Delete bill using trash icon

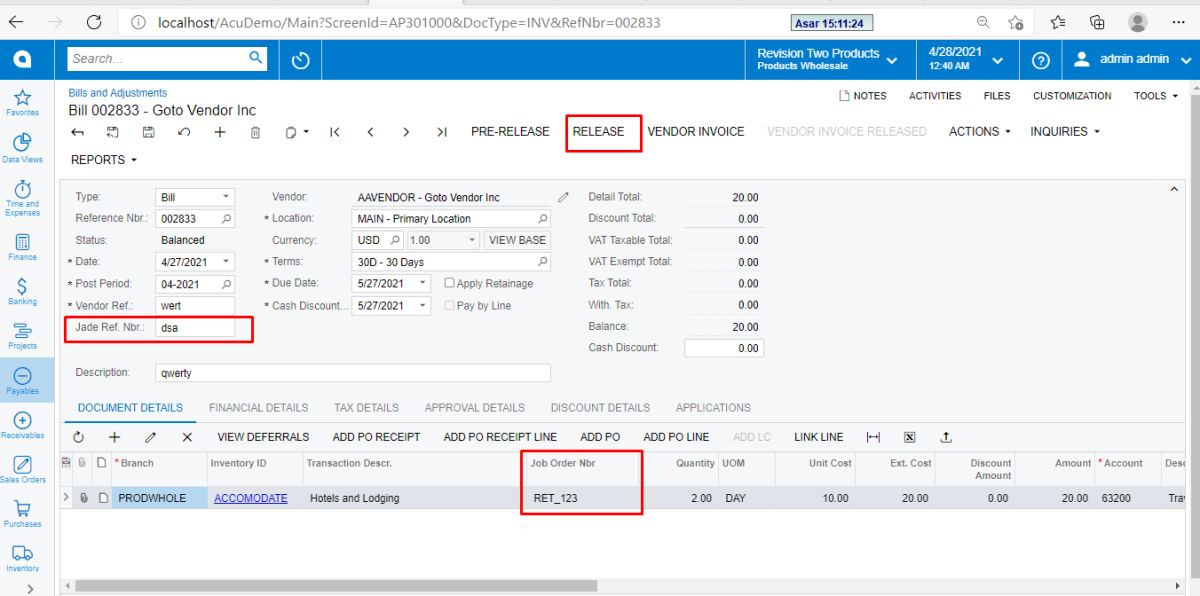[255, 131]
